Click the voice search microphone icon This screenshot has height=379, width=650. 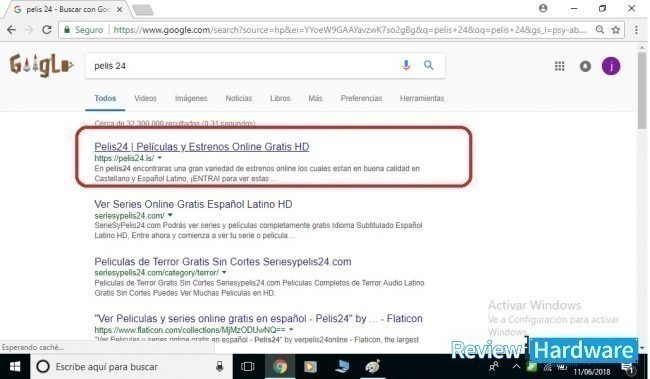[406, 65]
